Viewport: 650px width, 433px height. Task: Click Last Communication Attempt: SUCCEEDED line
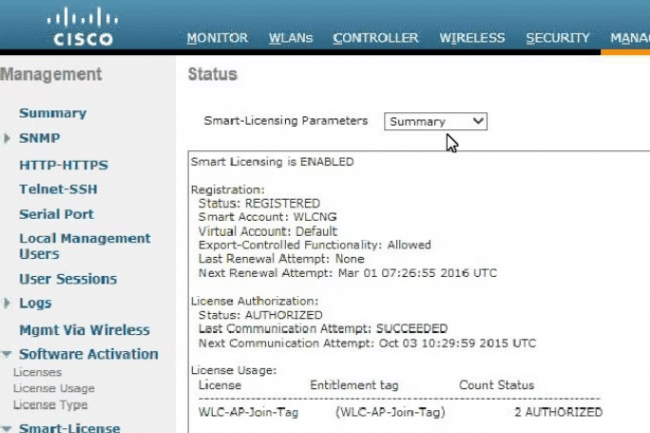tap(323, 329)
